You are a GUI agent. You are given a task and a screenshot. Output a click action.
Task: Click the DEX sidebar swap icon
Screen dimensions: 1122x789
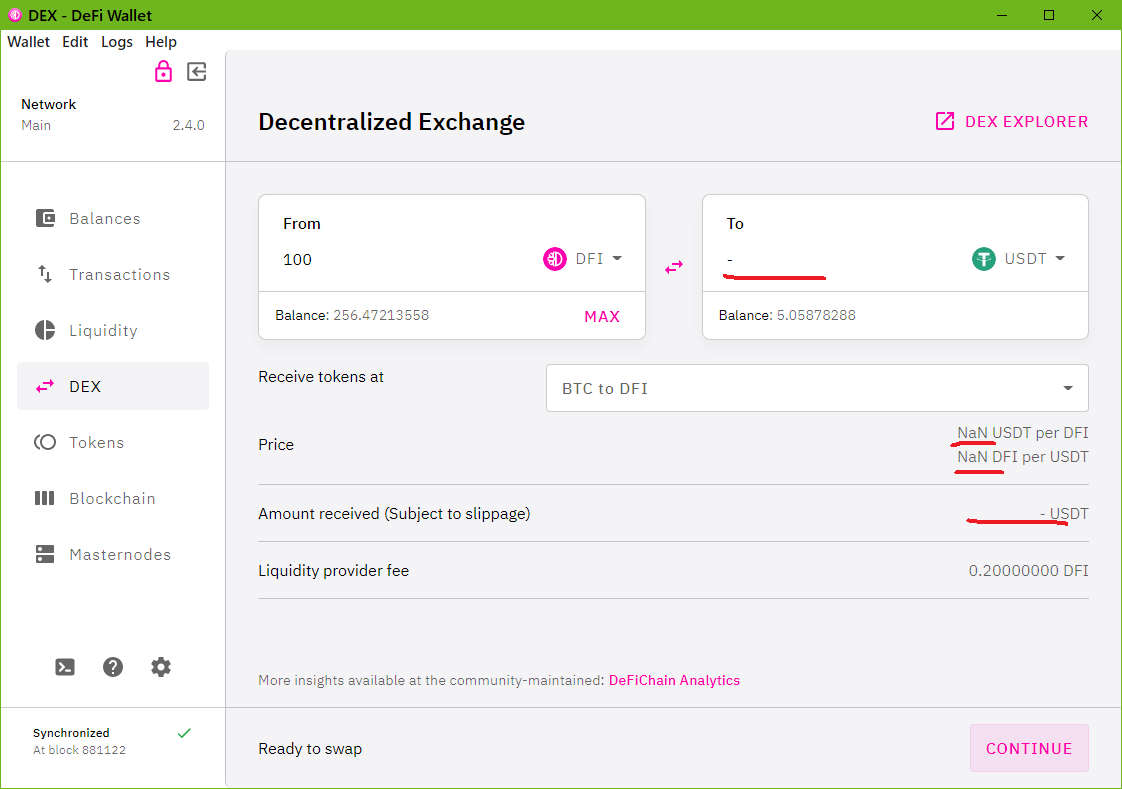click(45, 386)
